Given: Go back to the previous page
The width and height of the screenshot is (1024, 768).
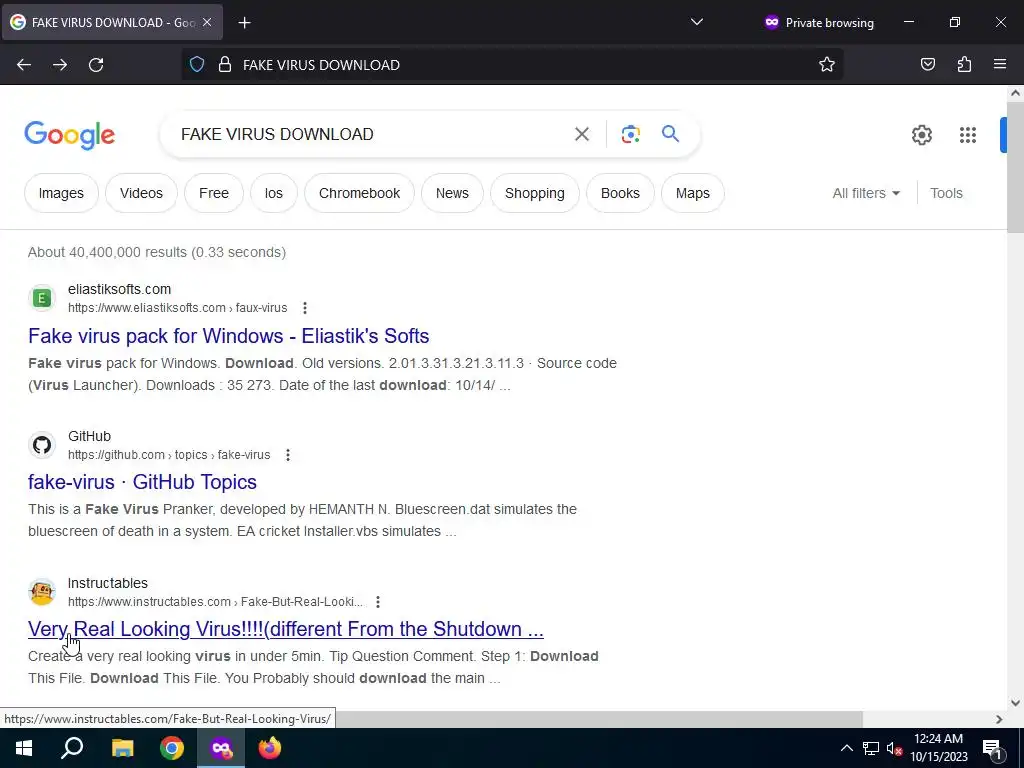Looking at the screenshot, I should coord(24,65).
